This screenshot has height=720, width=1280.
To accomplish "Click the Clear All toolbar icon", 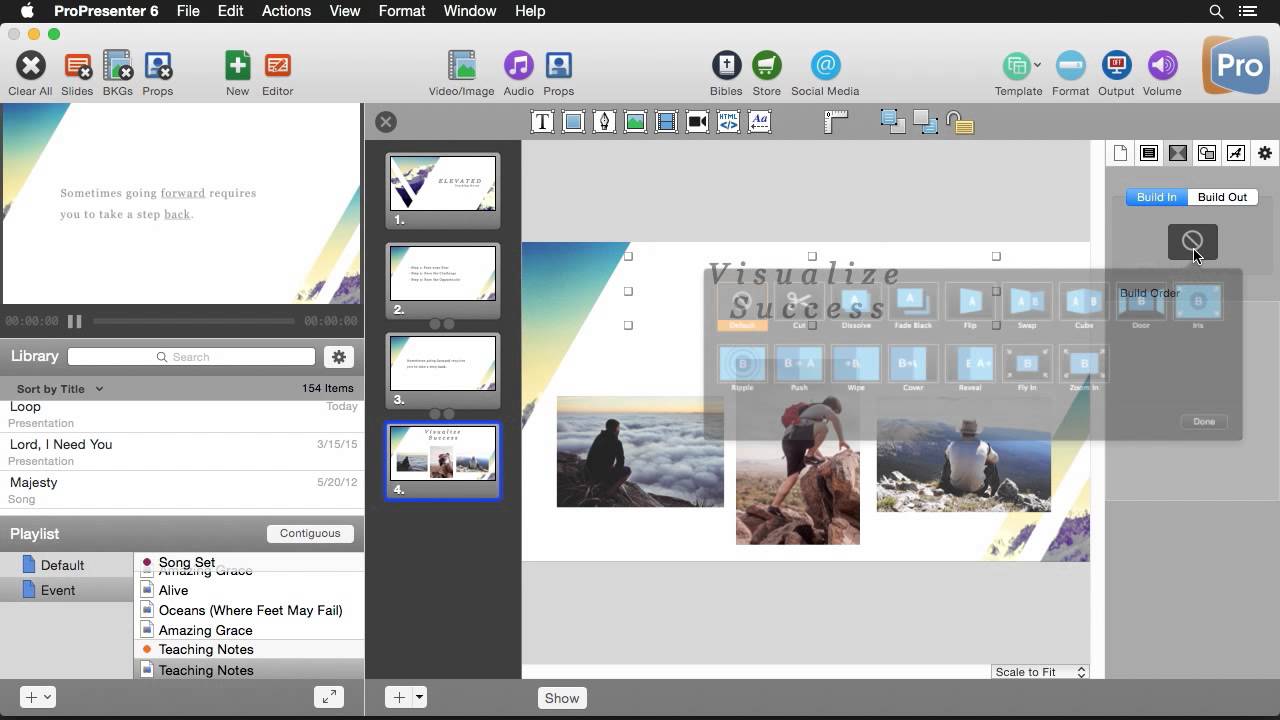I will tap(30, 66).
